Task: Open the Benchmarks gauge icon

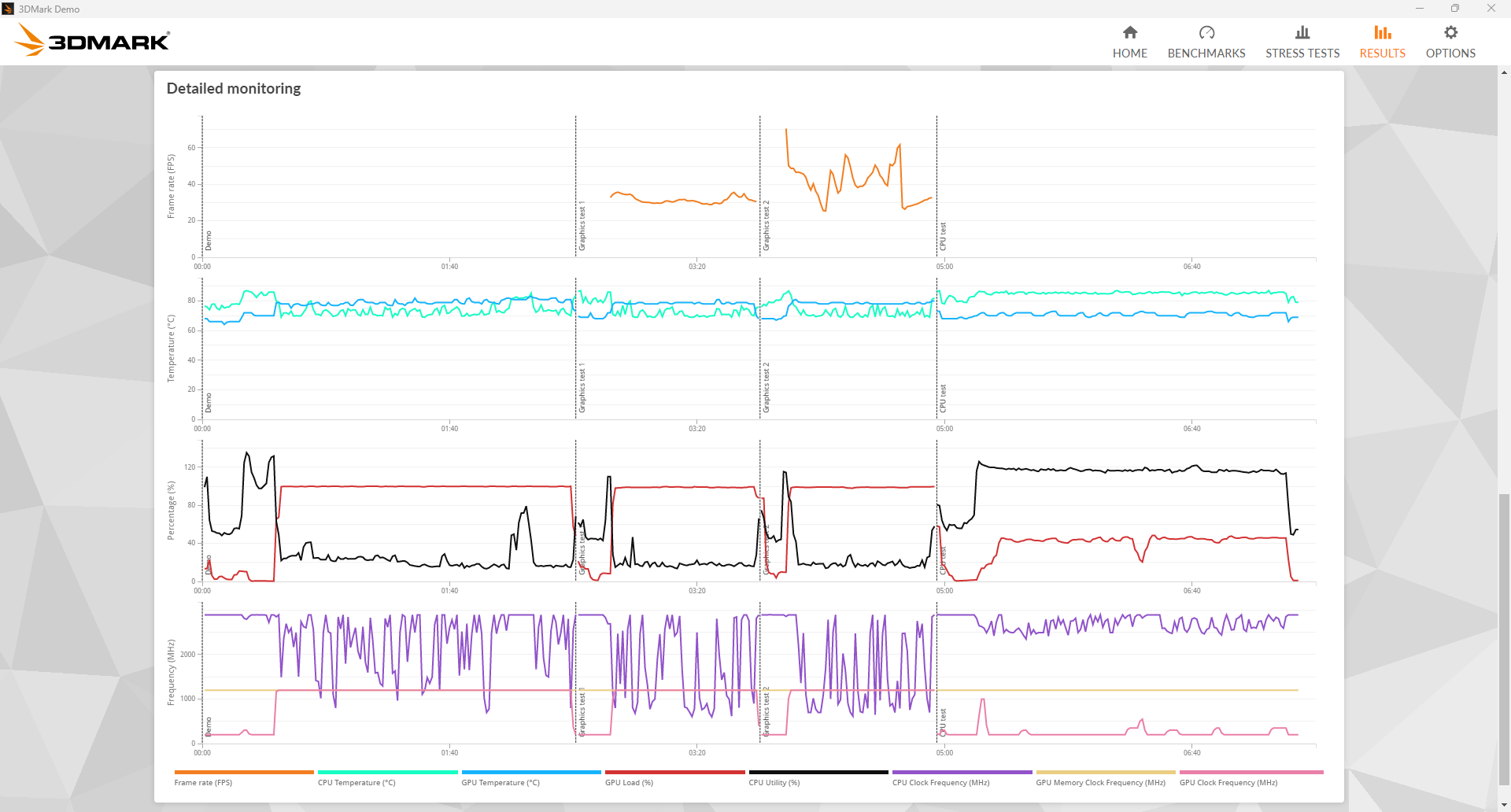Action: [x=1206, y=32]
